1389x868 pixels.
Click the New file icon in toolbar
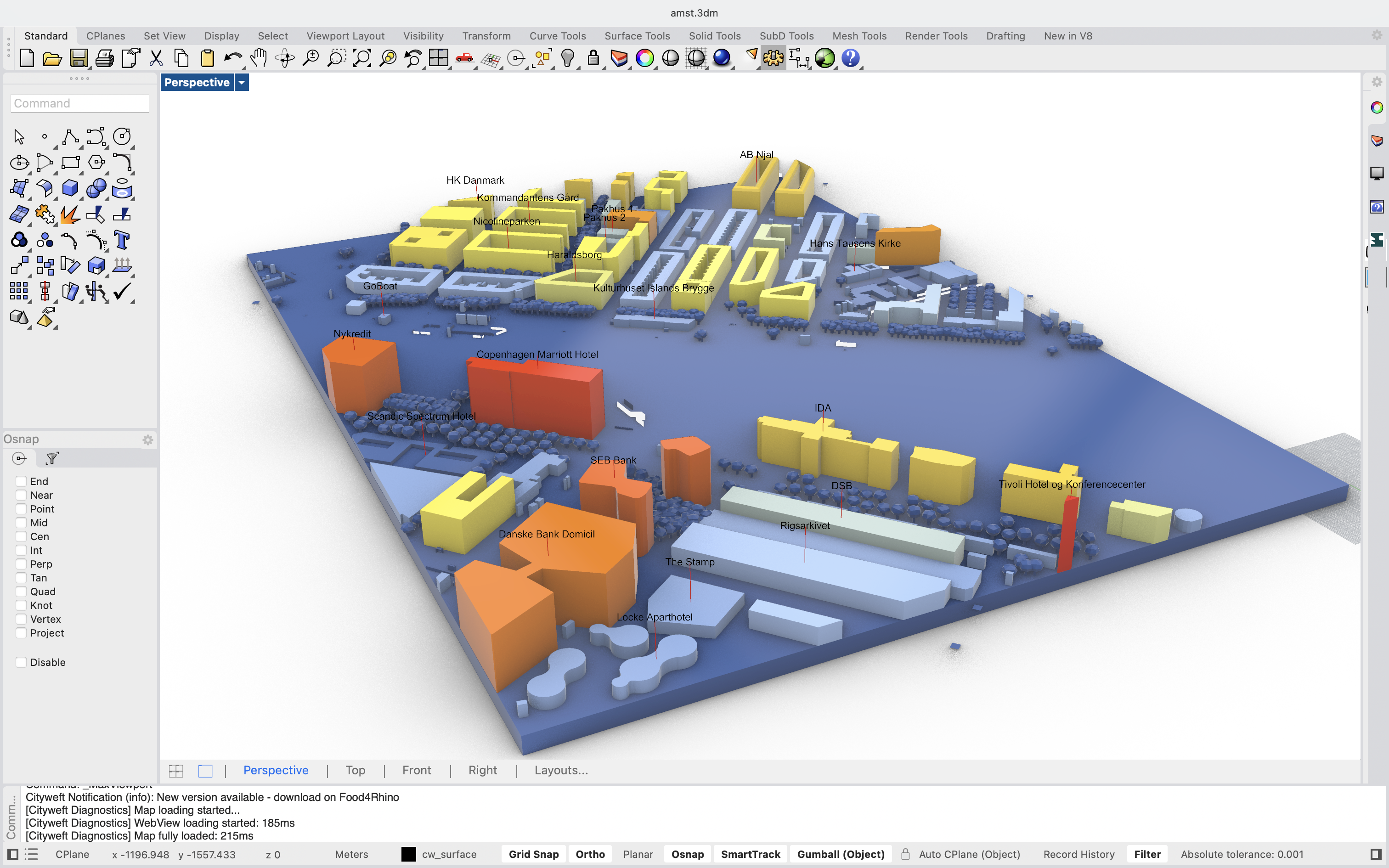click(27, 58)
